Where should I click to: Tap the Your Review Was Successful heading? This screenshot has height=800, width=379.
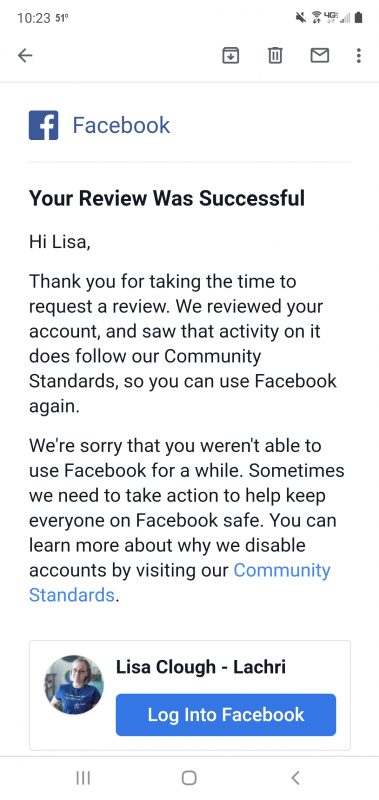pyautogui.click(x=167, y=198)
